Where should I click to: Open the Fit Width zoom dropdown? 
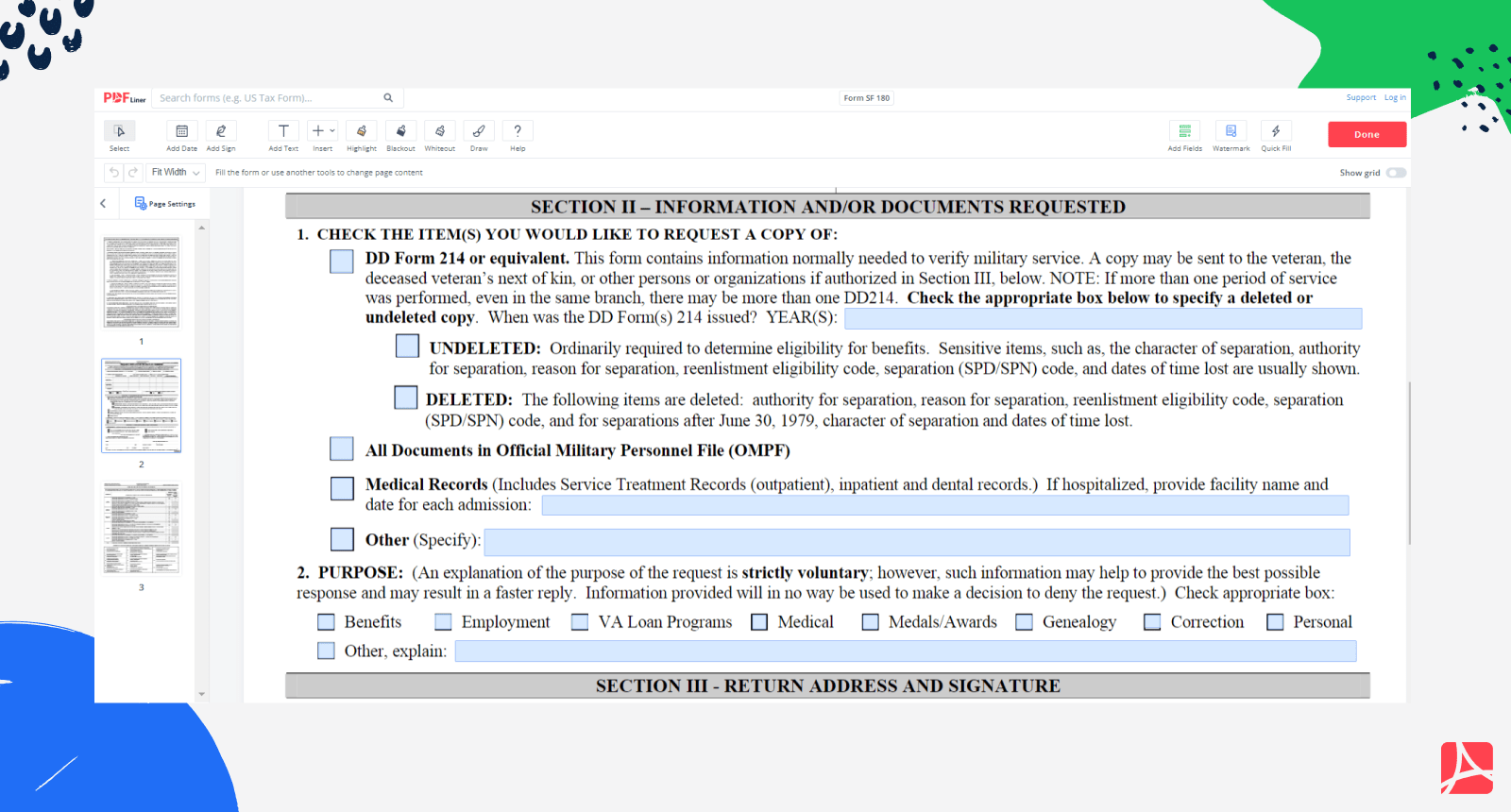(176, 173)
